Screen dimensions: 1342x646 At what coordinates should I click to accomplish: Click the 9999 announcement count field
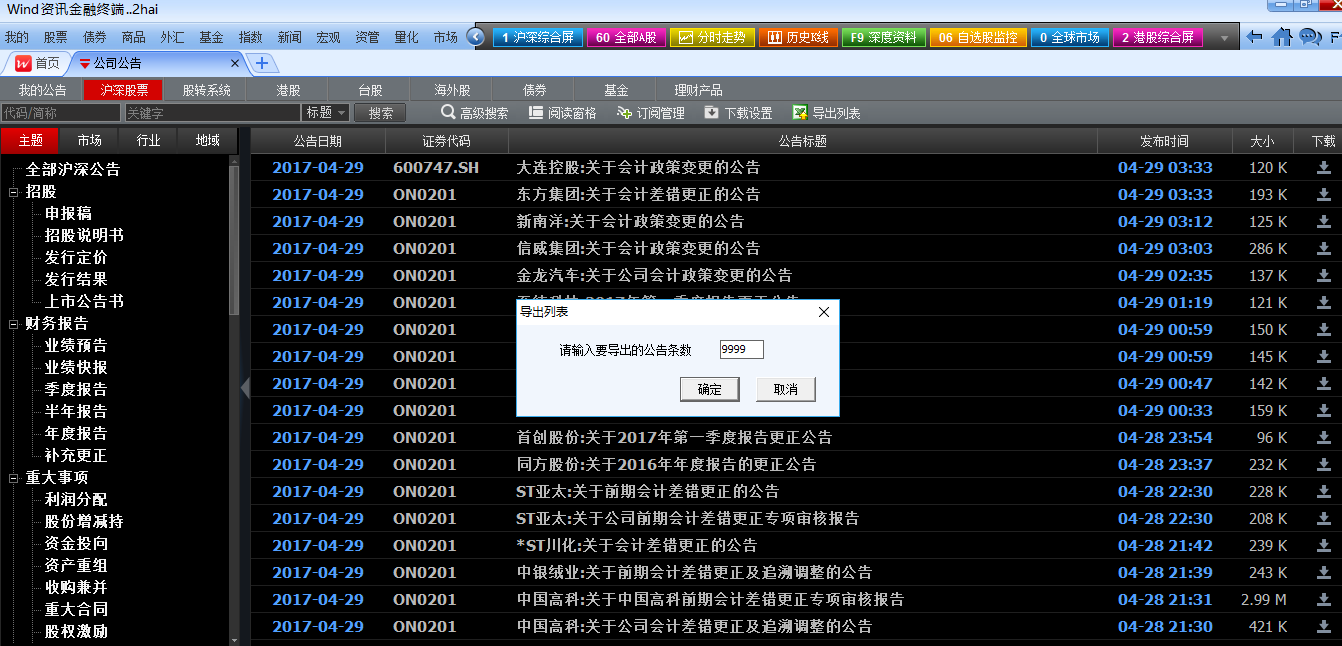coord(741,349)
